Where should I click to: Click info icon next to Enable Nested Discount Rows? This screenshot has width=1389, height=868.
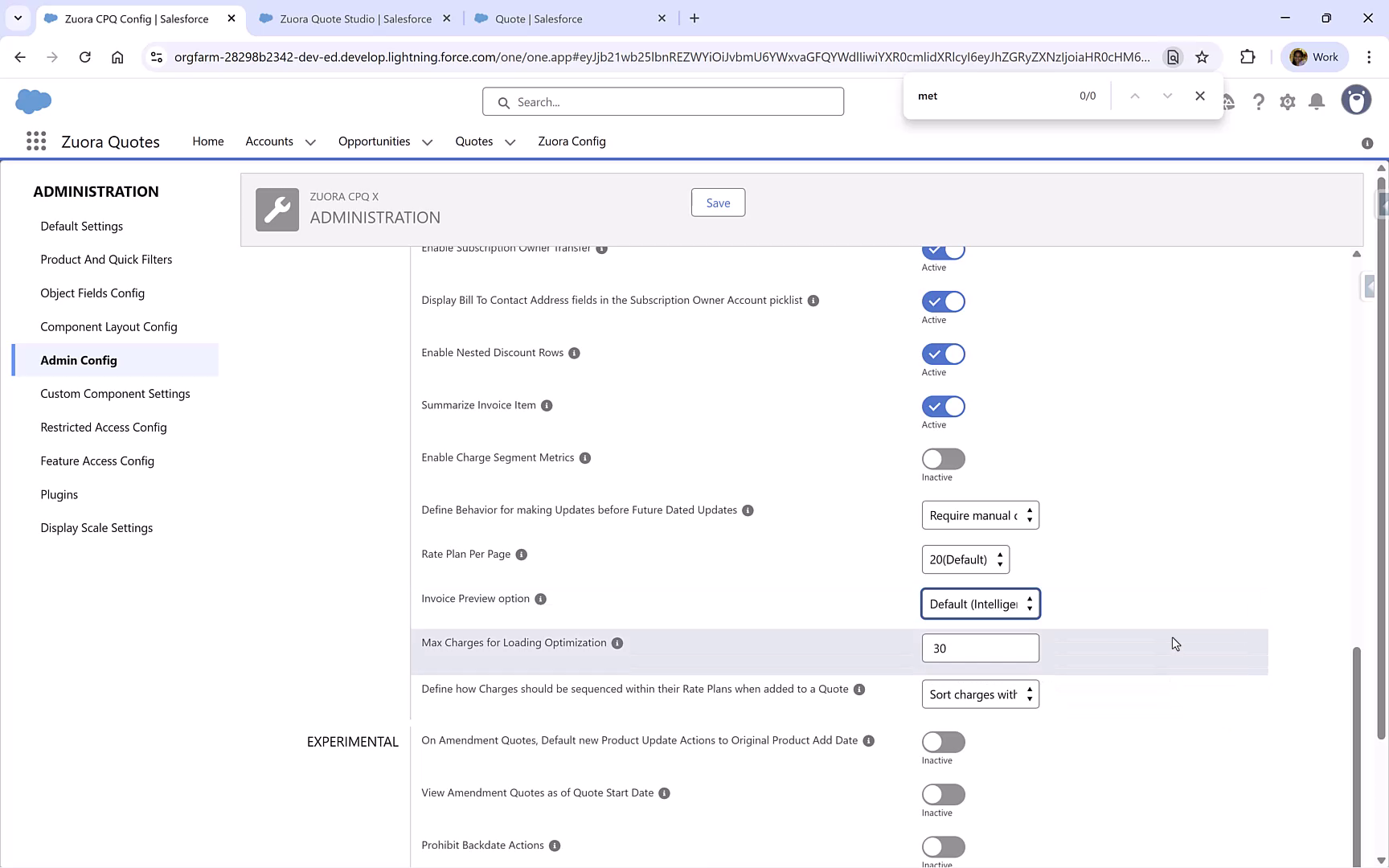(x=574, y=353)
